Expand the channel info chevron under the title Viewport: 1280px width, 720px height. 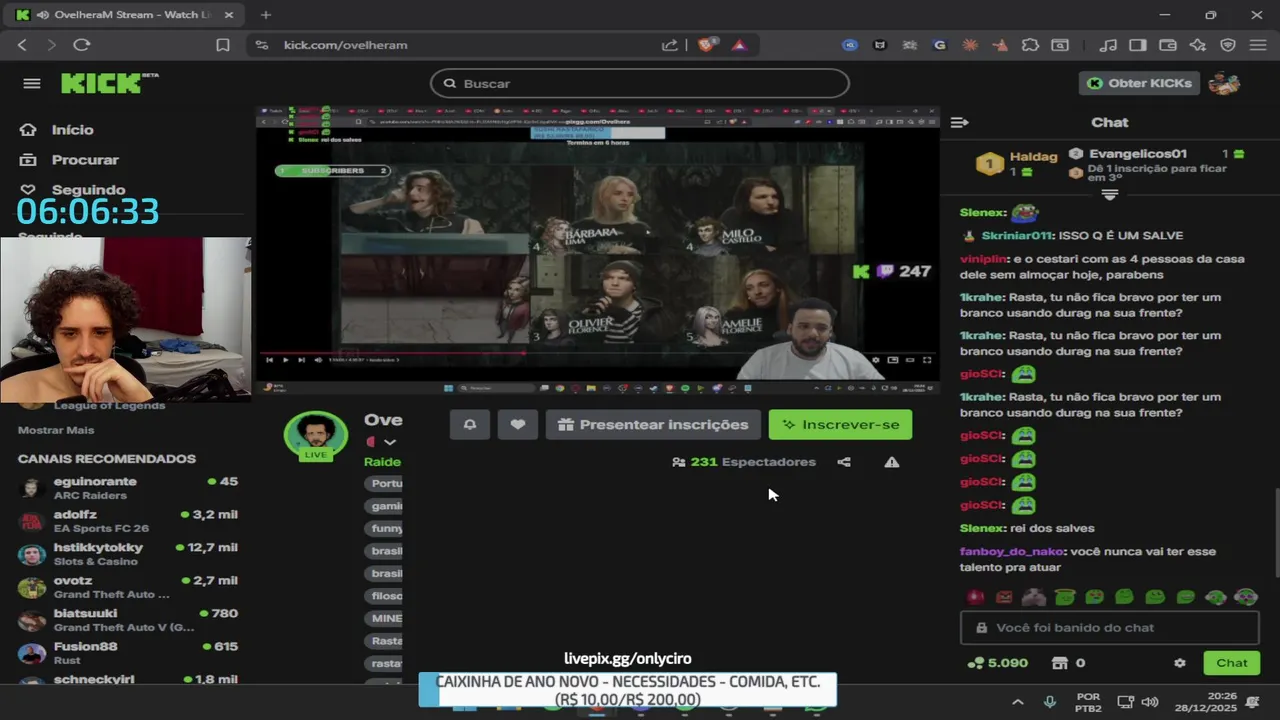pyautogui.click(x=390, y=442)
